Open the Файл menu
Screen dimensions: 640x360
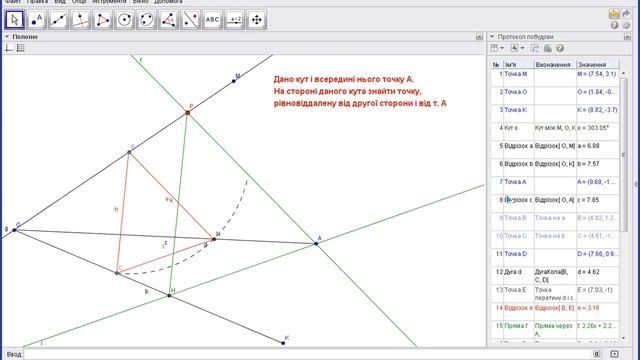[x=13, y=2]
